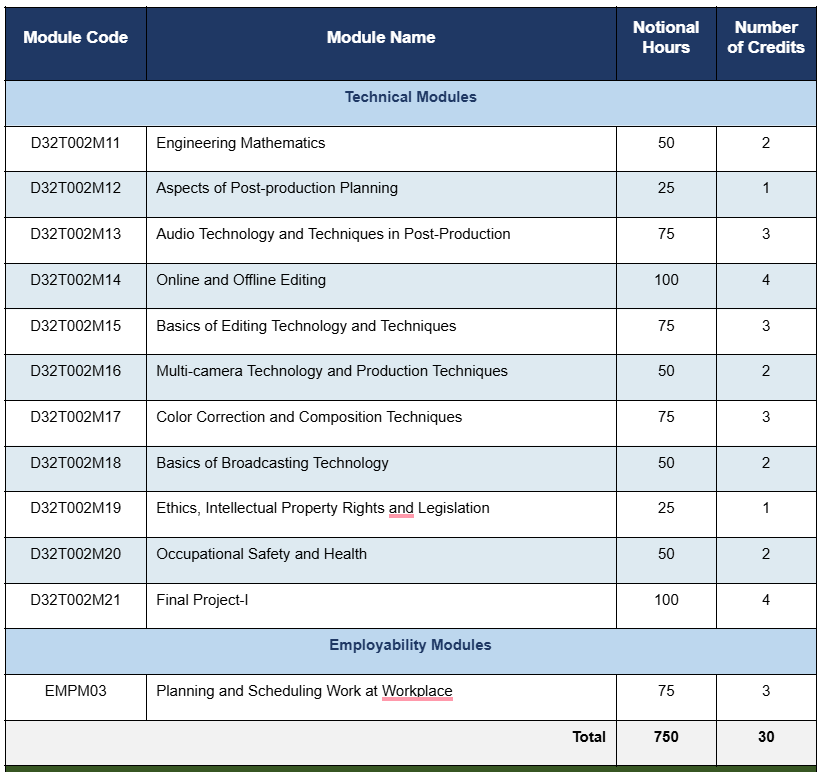Click Aspects of Post-production Planning text
The width and height of the screenshot is (822, 772).
coord(277,188)
